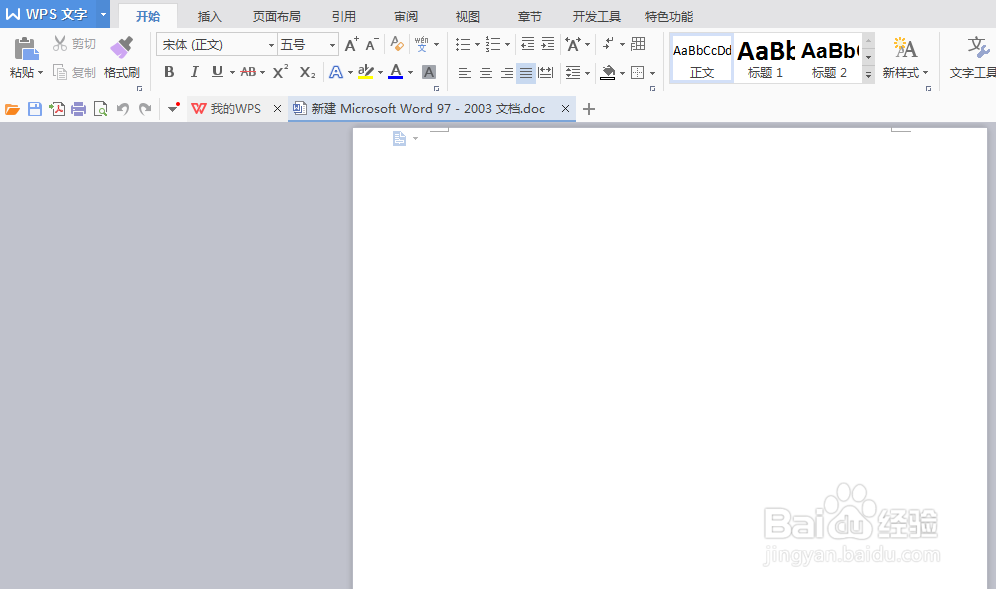996x589 pixels.
Task: Expand the Paste options arrow
Action: (x=41, y=72)
